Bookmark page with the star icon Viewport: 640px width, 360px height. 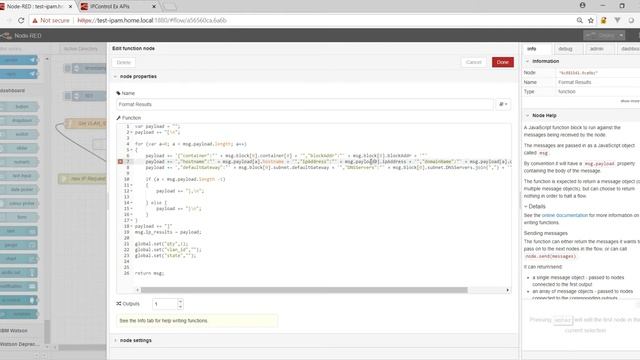click(591, 20)
